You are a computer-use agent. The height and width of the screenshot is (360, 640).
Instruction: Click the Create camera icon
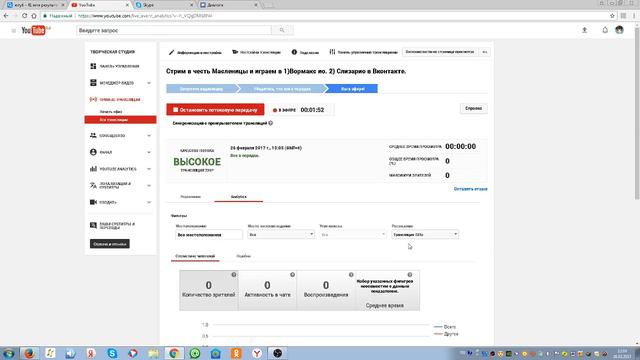click(93, 202)
